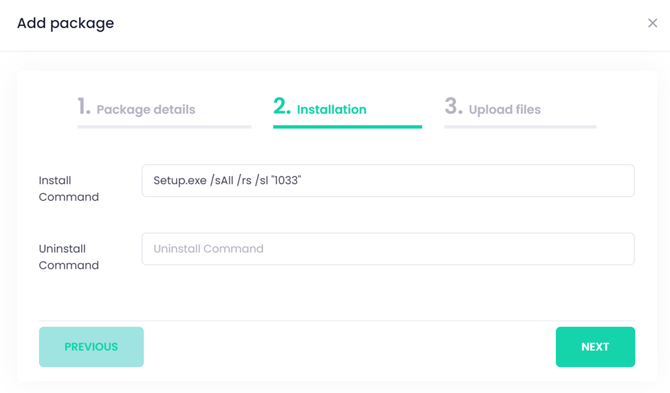Close the Add package dialog
Image resolution: width=670 pixels, height=393 pixels.
tap(652, 23)
